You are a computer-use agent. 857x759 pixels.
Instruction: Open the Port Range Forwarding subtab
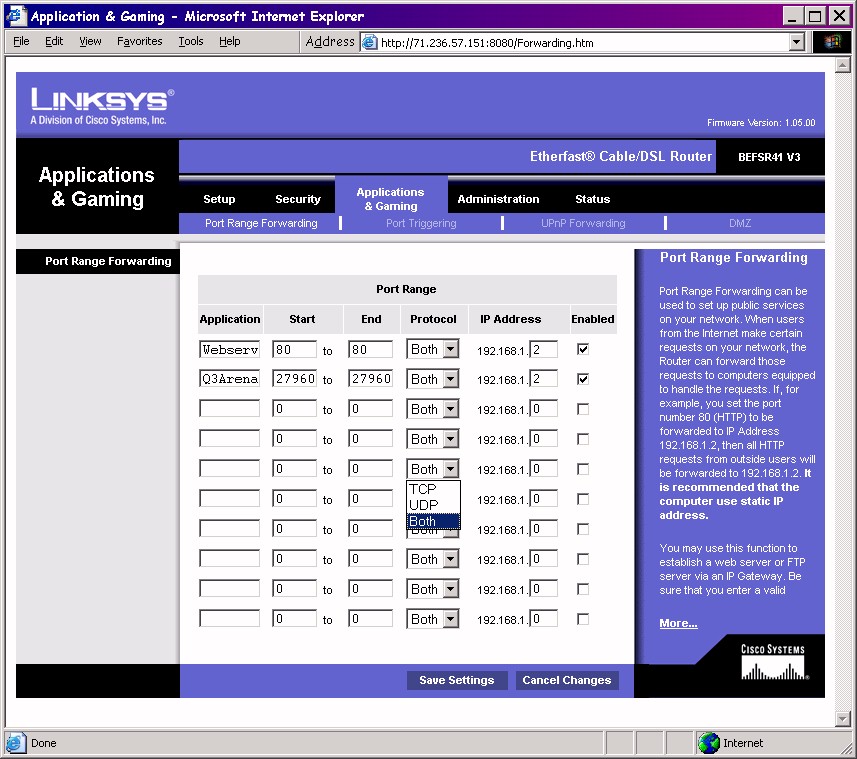point(261,223)
